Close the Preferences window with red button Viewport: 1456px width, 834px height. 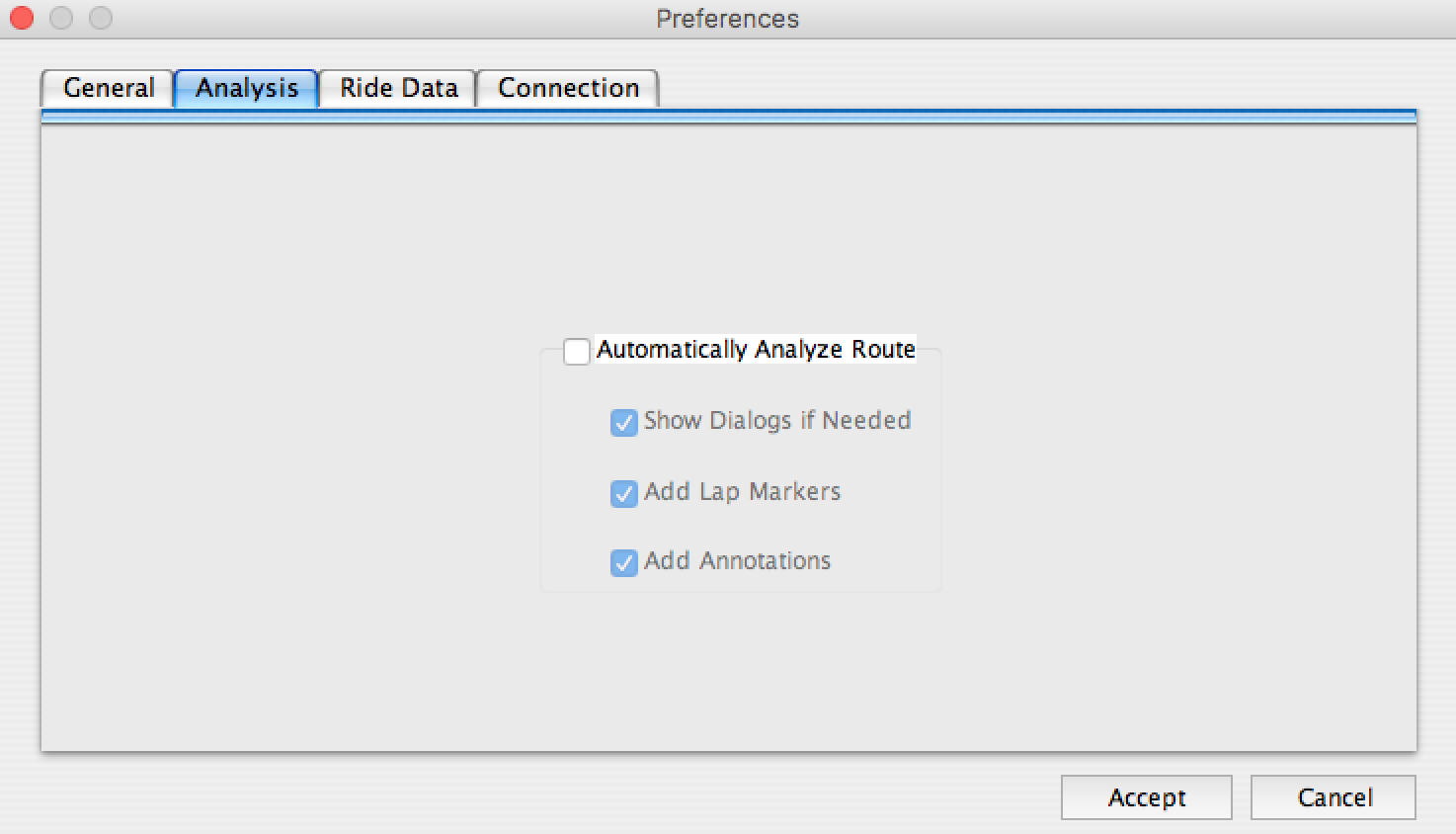(x=22, y=18)
